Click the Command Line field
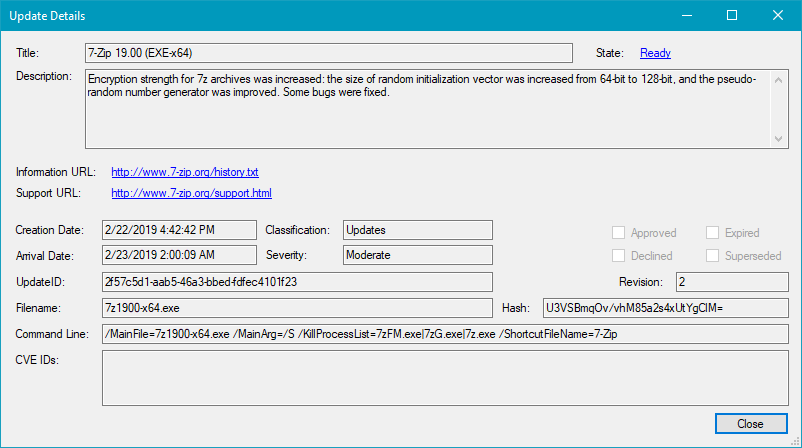Screen dimensions: 802x448 tap(445, 334)
